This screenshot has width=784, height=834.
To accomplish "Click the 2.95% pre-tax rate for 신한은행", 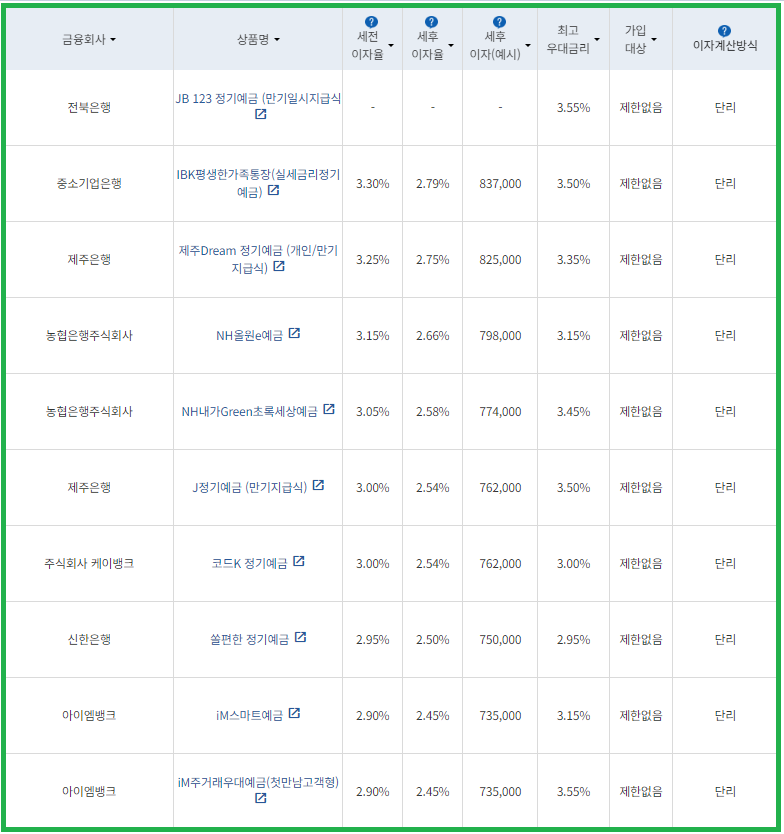I will click(x=372, y=640).
